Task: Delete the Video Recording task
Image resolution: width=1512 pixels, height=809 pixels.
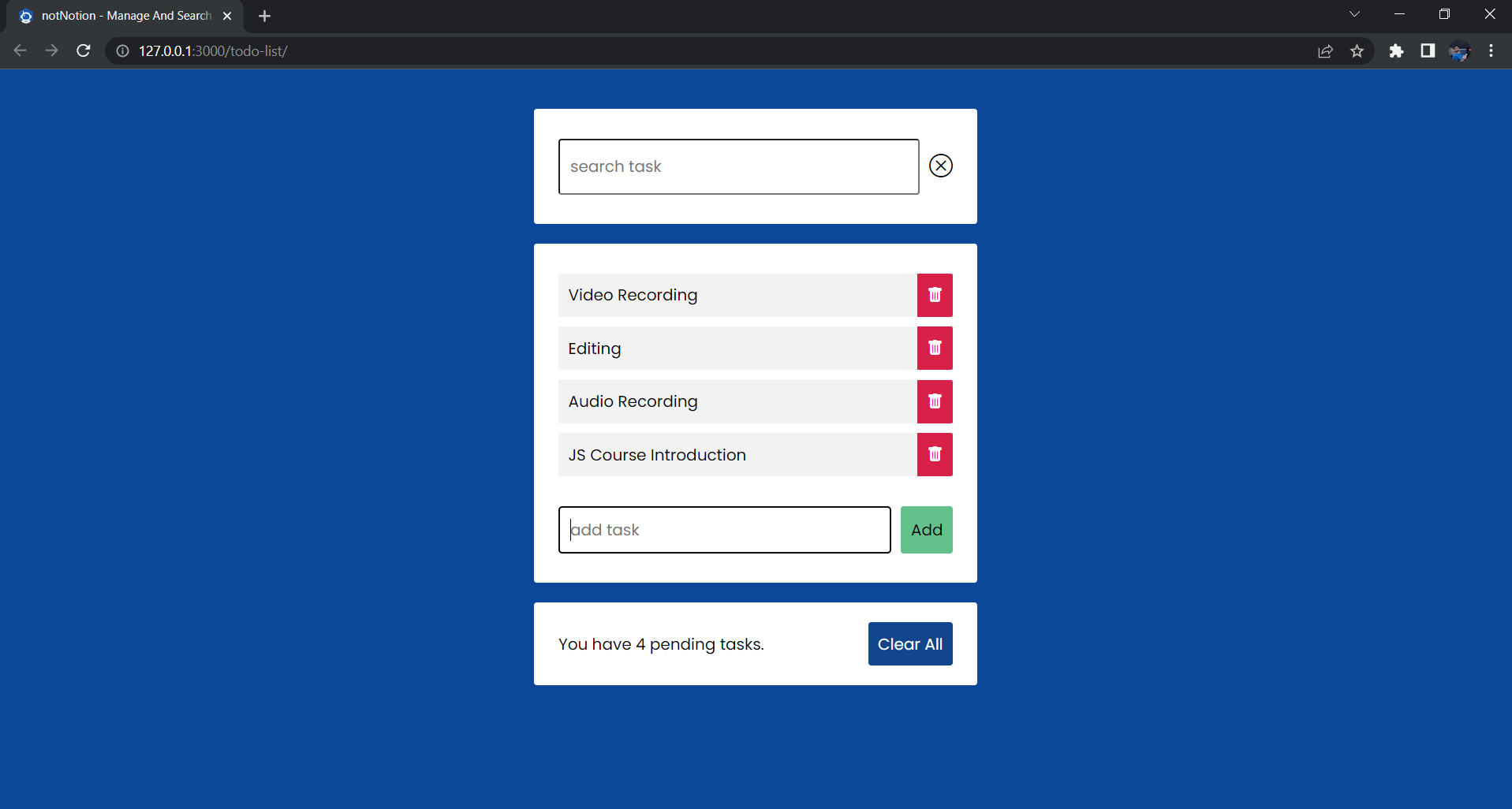Action: point(935,295)
